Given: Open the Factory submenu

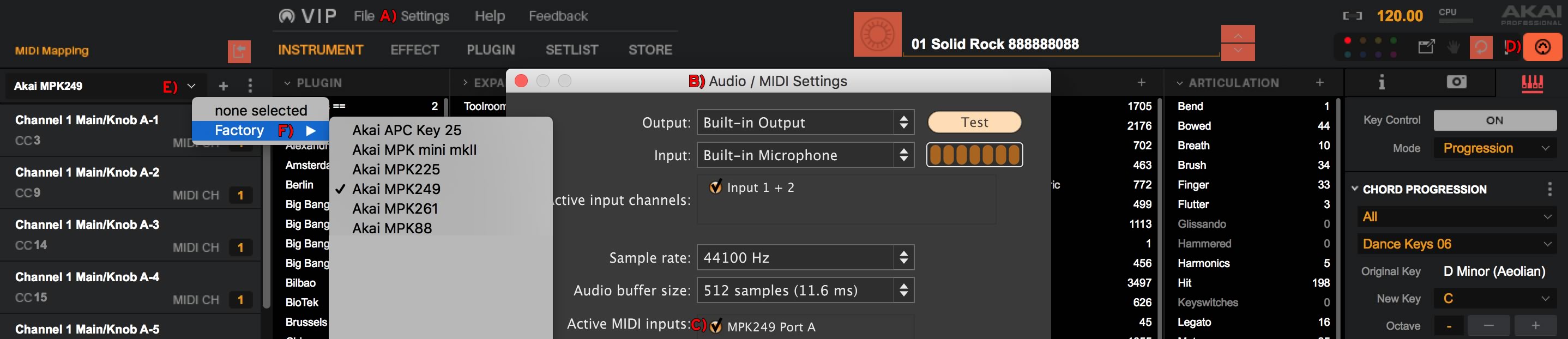Looking at the screenshot, I should [261, 130].
